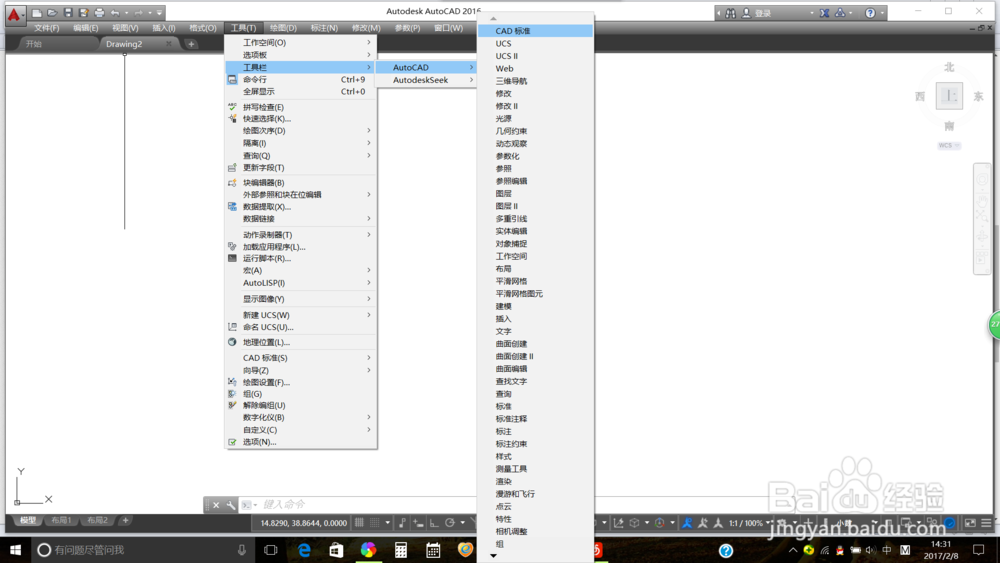Click the new drawing tab plus button
Image resolution: width=1000 pixels, height=563 pixels.
(191, 44)
